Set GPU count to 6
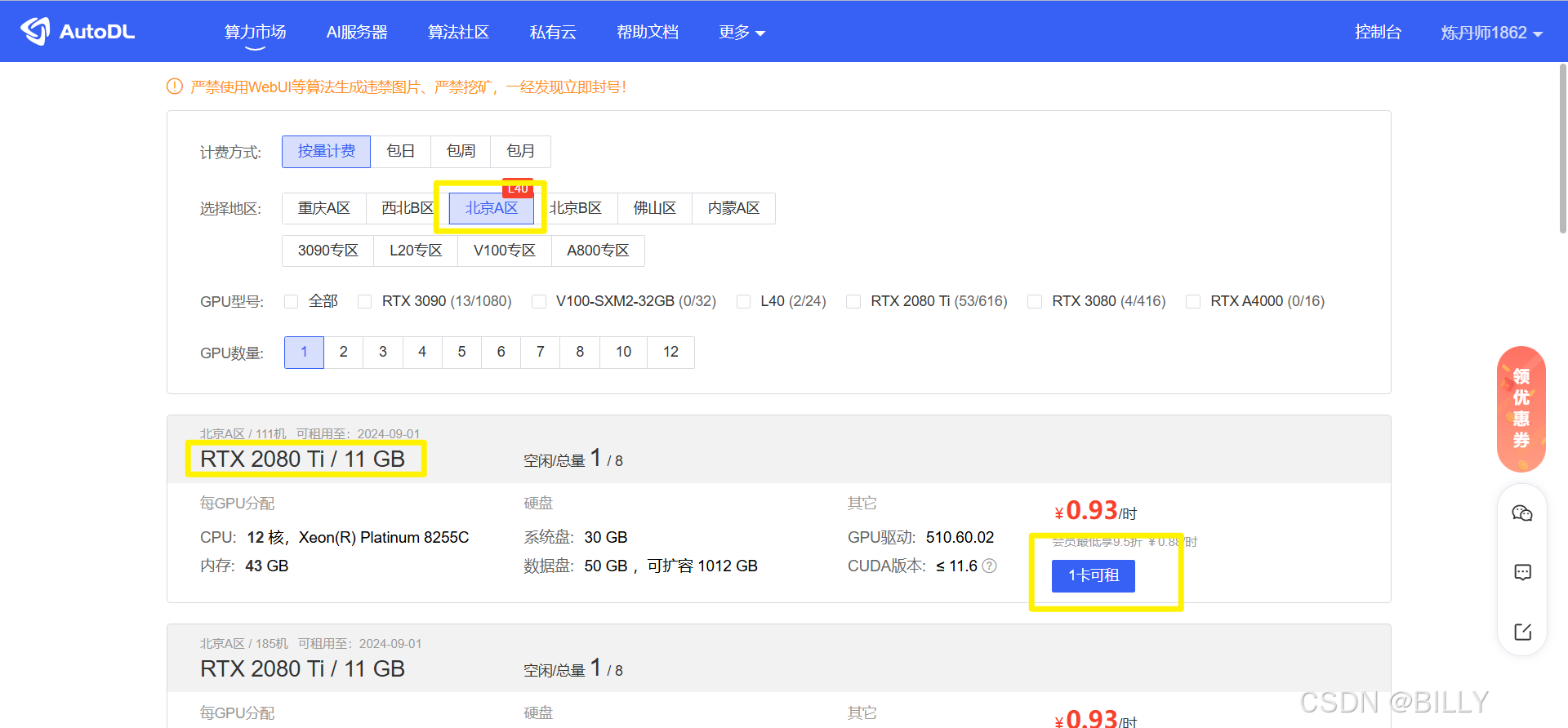The height and width of the screenshot is (728, 1568). (x=501, y=352)
